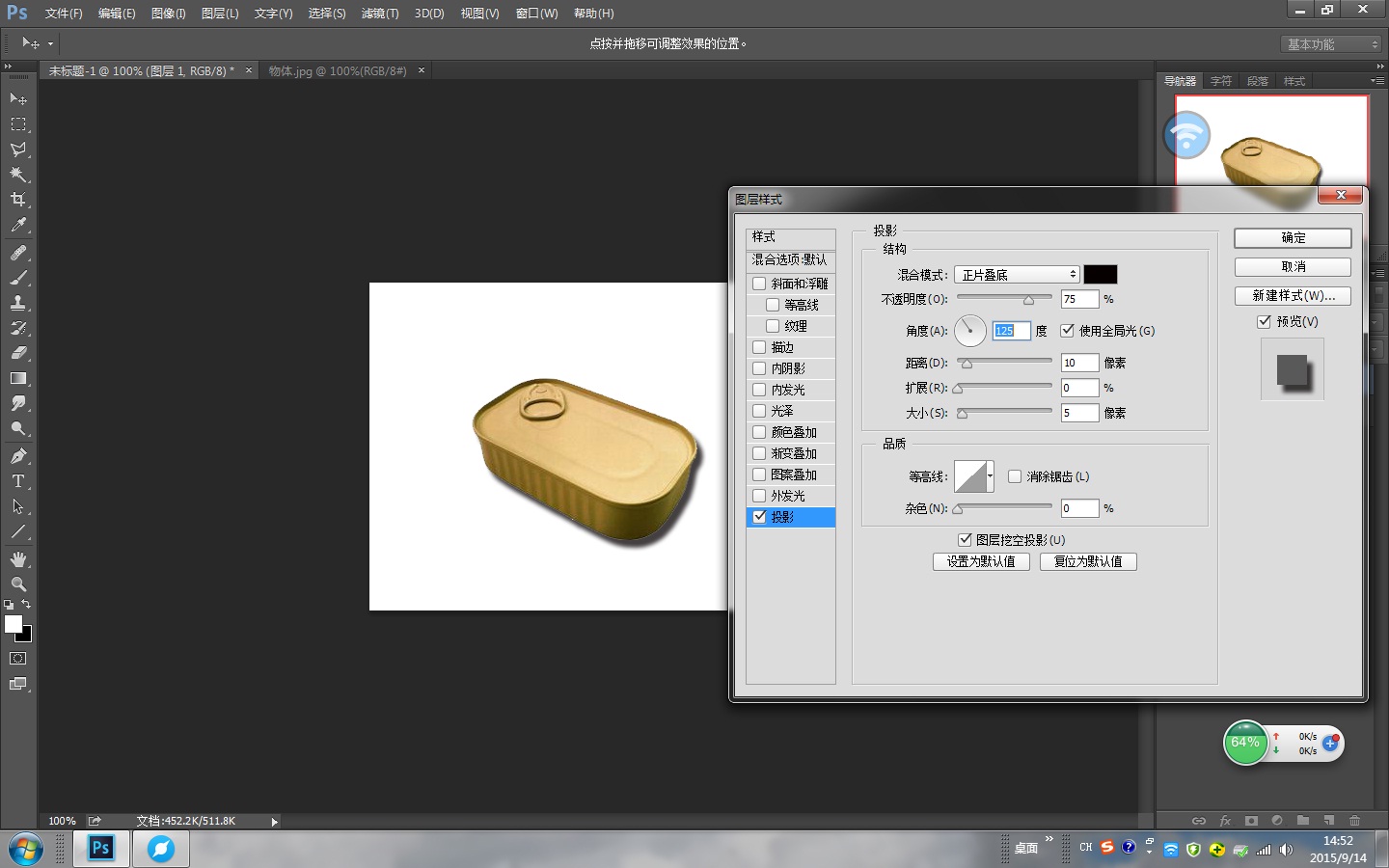This screenshot has height=868, width=1389.
Task: Select the Dodge tool
Action: click(x=18, y=428)
